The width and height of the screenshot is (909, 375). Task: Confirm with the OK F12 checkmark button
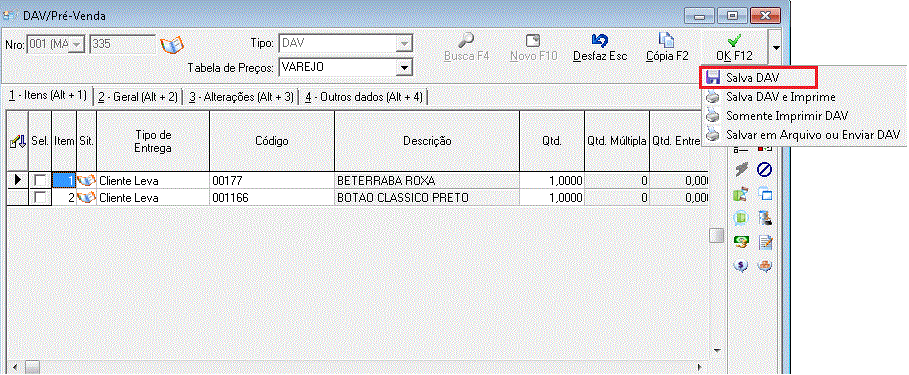coord(735,48)
